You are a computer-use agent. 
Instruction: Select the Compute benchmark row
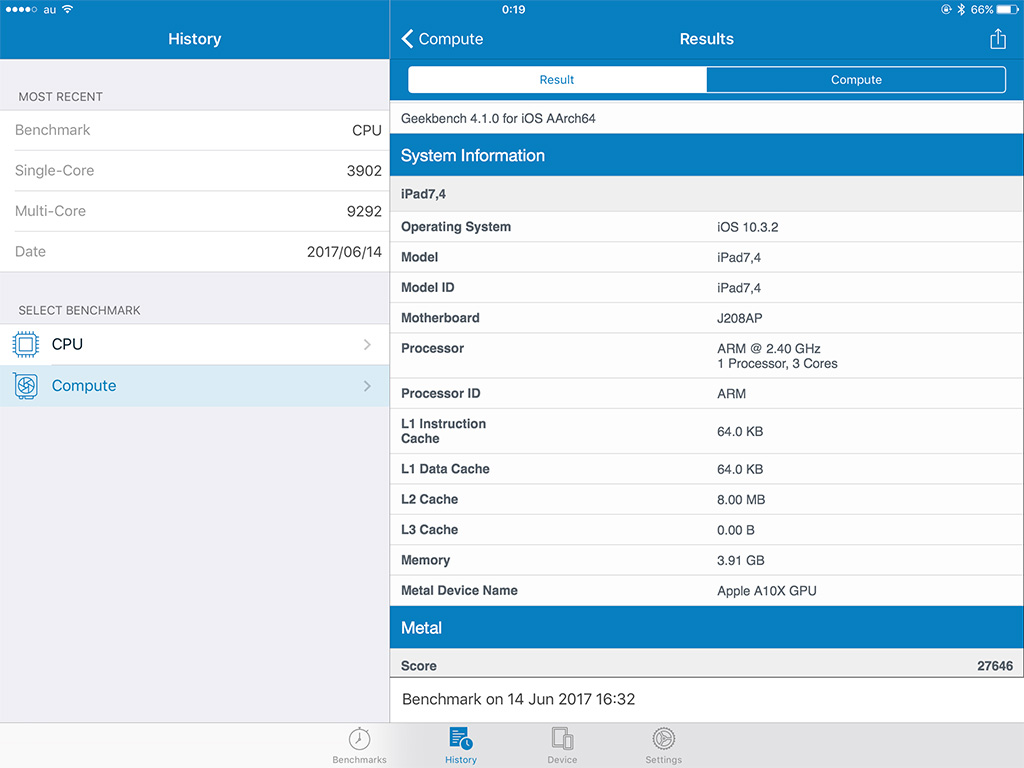coord(195,386)
